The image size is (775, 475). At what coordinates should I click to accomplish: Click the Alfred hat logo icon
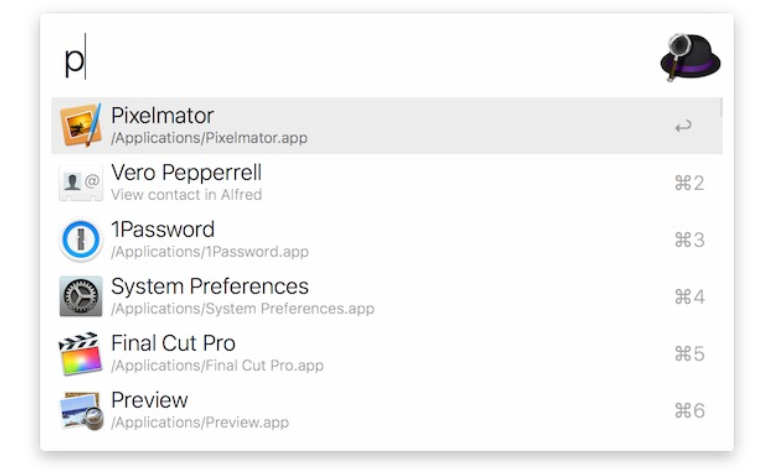pos(690,57)
